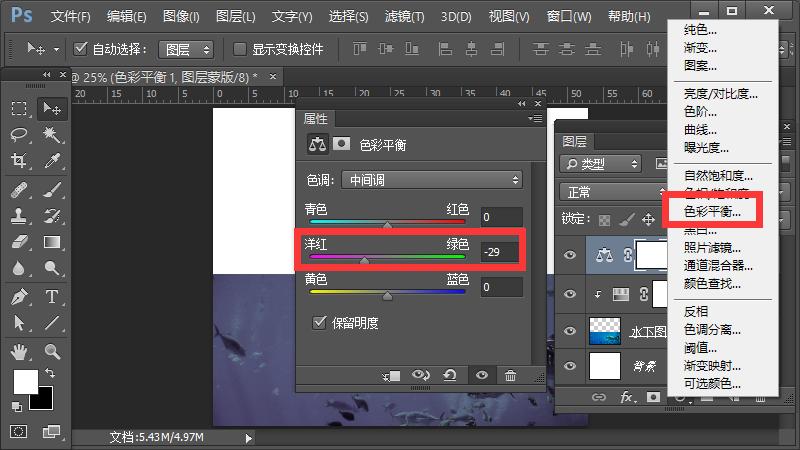Swap foreground and background colors
Viewport: 800px width, 450px height.
click(50, 373)
